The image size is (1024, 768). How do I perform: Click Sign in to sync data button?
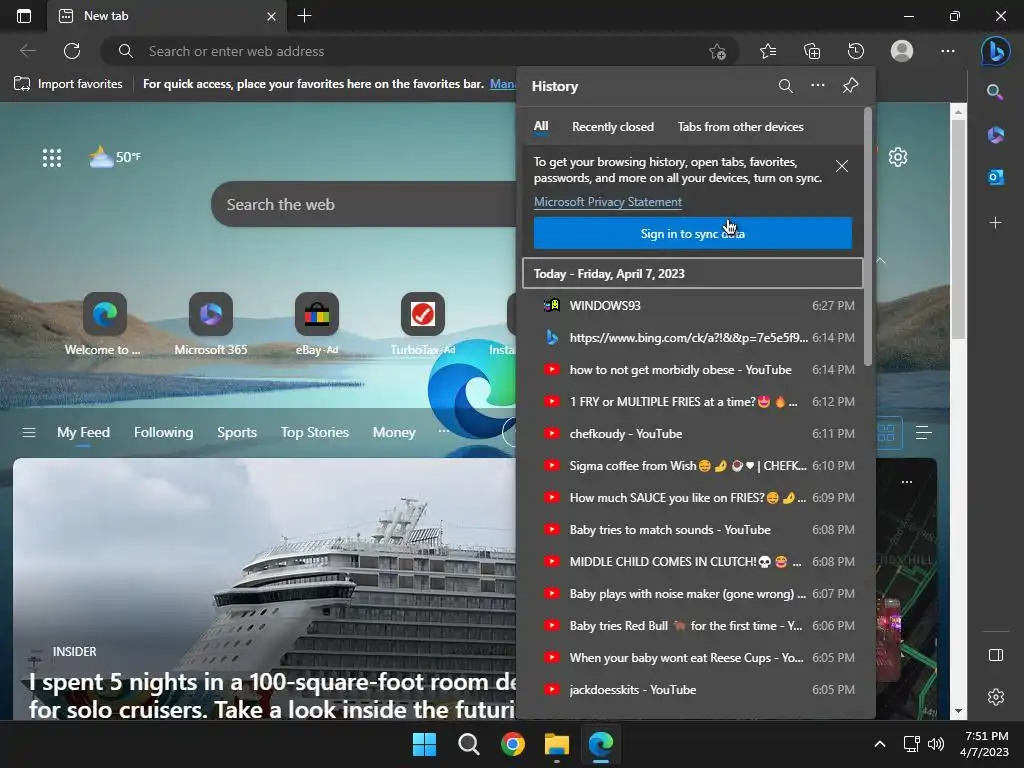692,233
